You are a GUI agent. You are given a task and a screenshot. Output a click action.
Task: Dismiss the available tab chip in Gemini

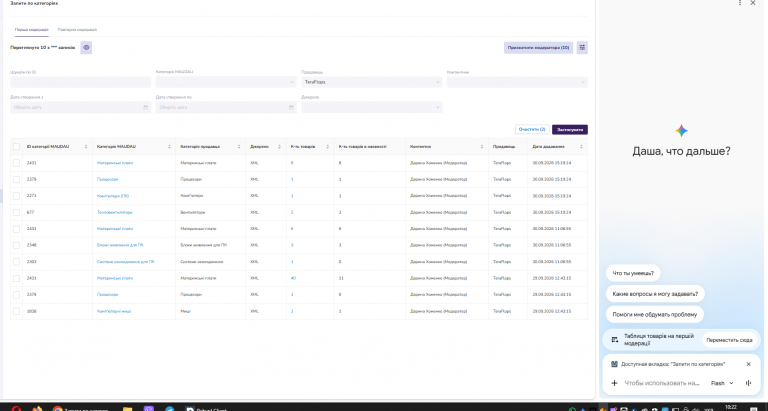[x=748, y=364]
